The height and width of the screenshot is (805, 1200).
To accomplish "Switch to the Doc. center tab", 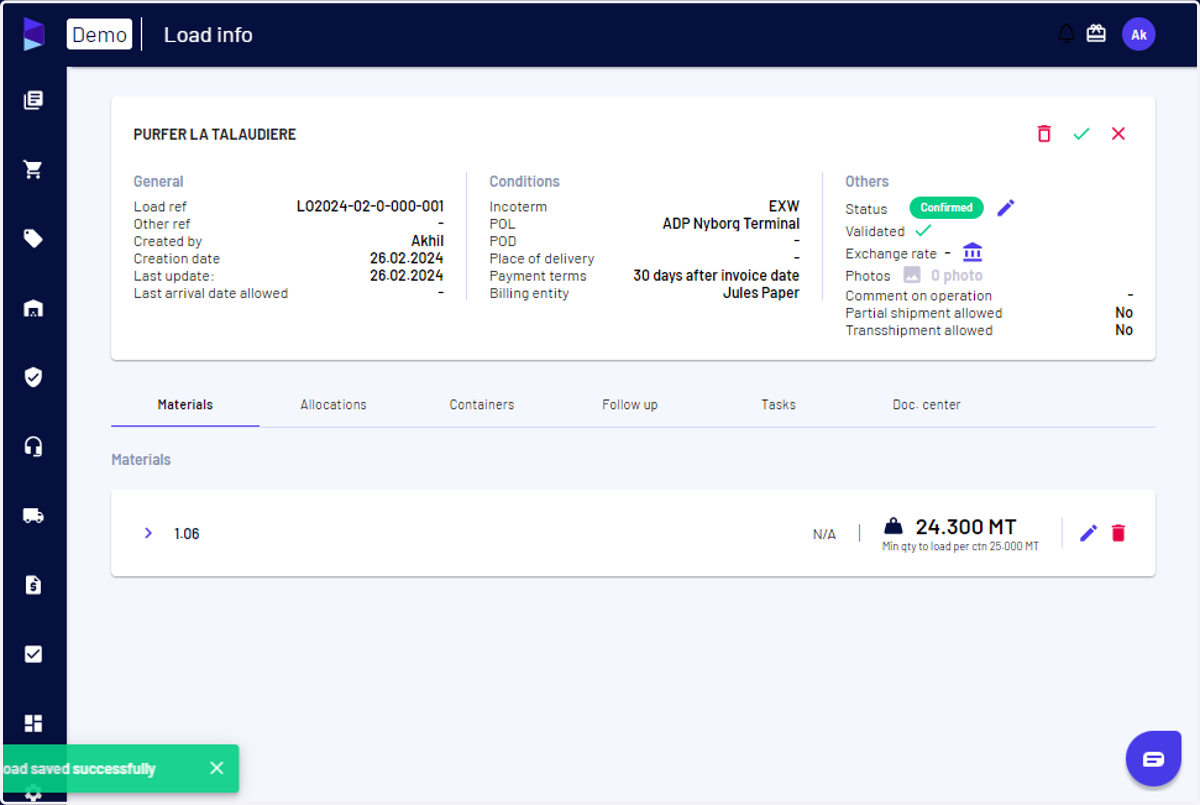I will (926, 405).
